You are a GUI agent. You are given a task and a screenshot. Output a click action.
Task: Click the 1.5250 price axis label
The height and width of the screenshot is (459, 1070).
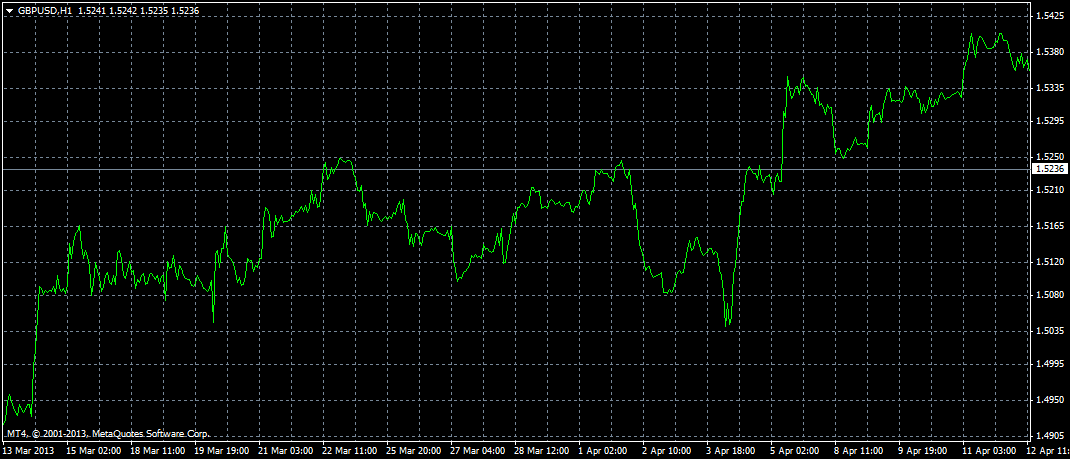pos(1049,157)
